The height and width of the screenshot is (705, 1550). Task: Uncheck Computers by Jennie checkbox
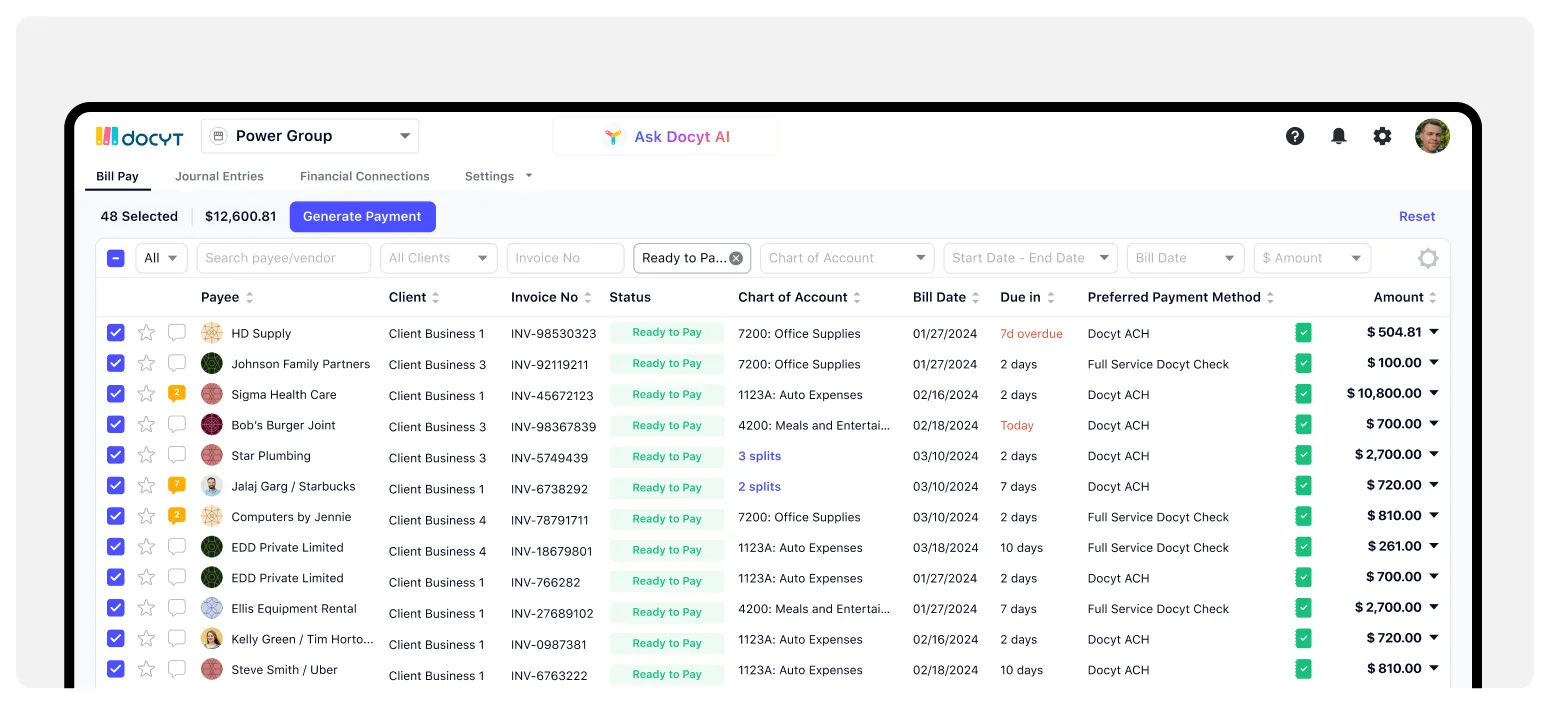point(116,516)
